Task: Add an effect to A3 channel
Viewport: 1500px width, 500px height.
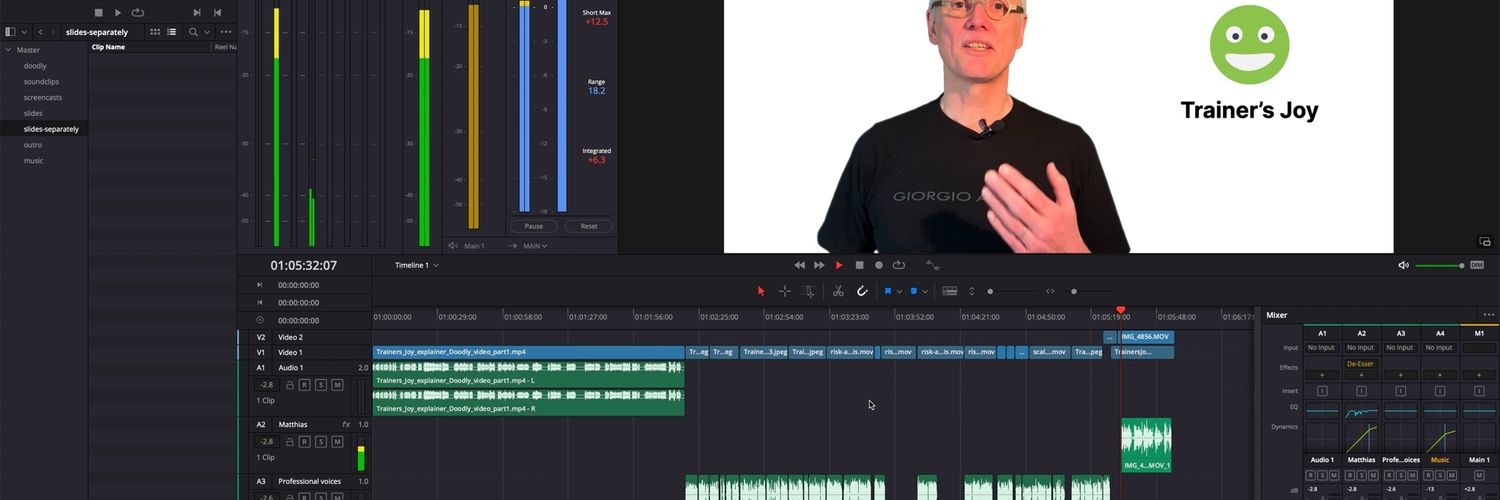Action: (x=1400, y=376)
